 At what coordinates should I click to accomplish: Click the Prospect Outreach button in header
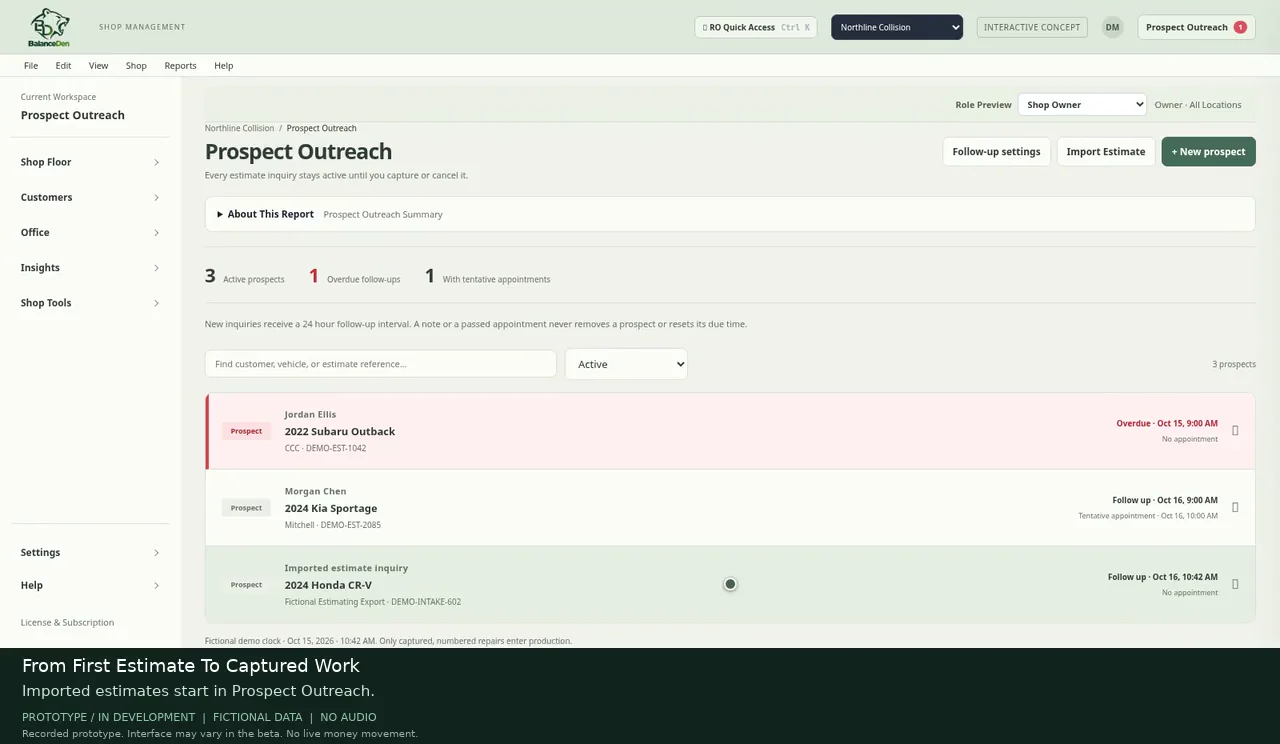[1196, 27]
